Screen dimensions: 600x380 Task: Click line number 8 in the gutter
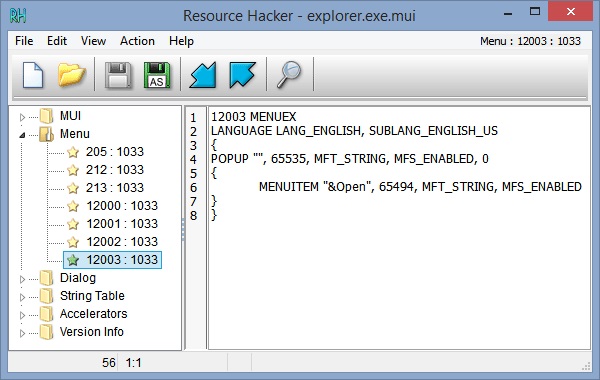(x=194, y=215)
